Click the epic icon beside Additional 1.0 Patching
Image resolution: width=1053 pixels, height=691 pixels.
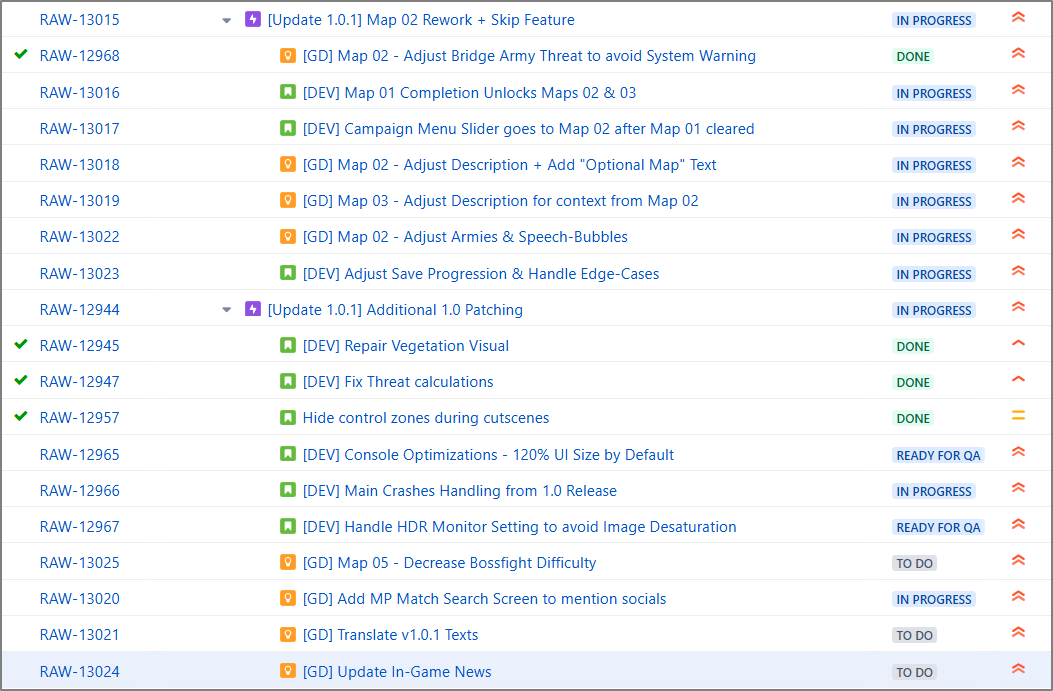click(x=253, y=310)
